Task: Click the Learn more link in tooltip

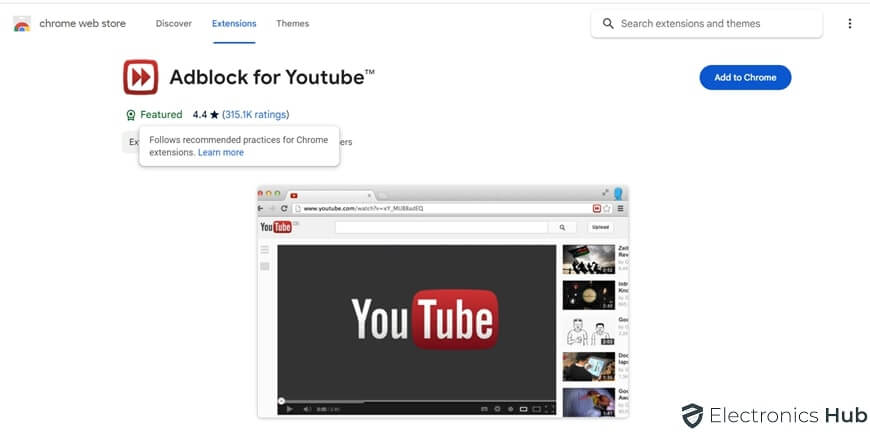Action: [221, 153]
